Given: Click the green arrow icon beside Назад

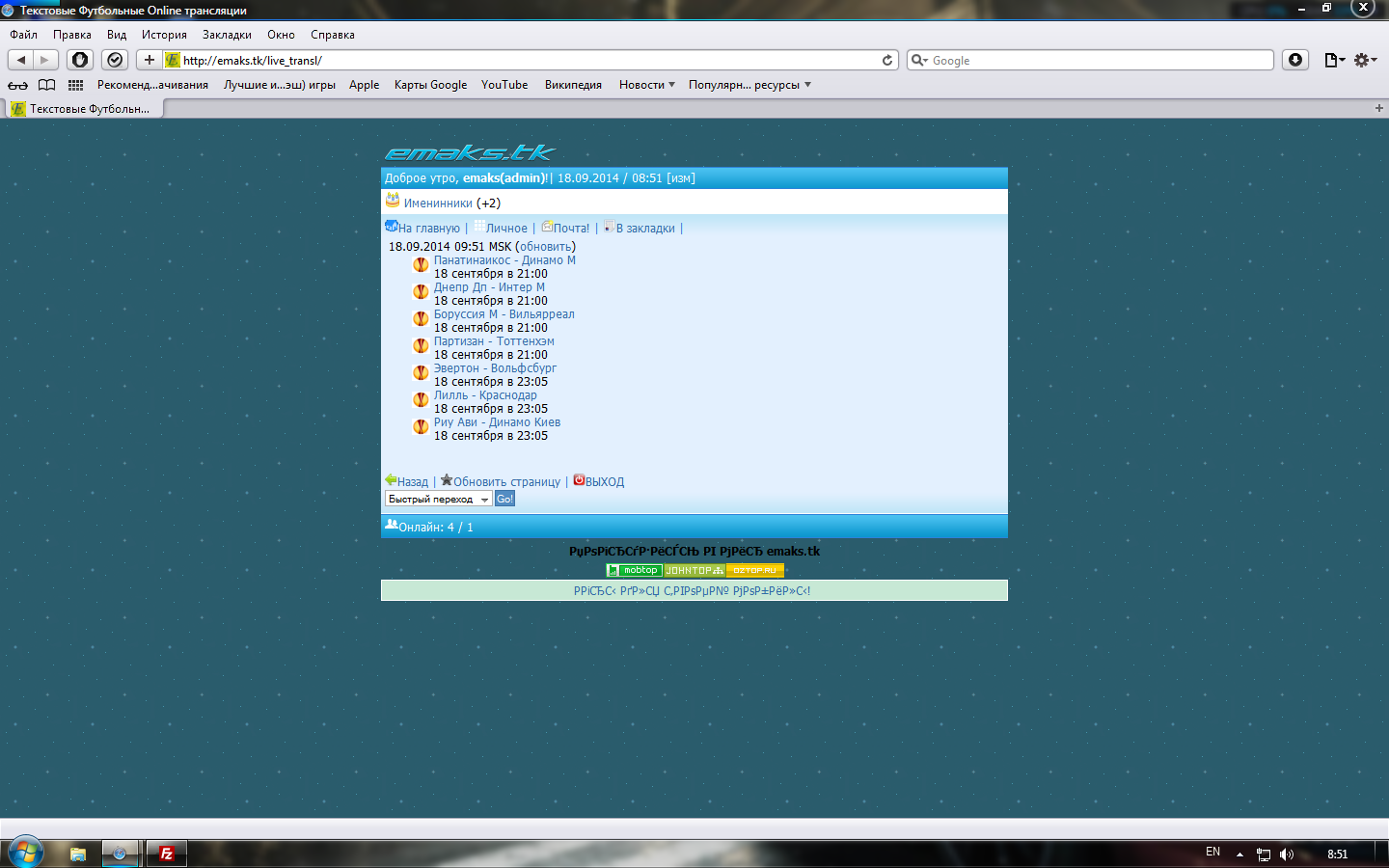Looking at the screenshot, I should (391, 479).
